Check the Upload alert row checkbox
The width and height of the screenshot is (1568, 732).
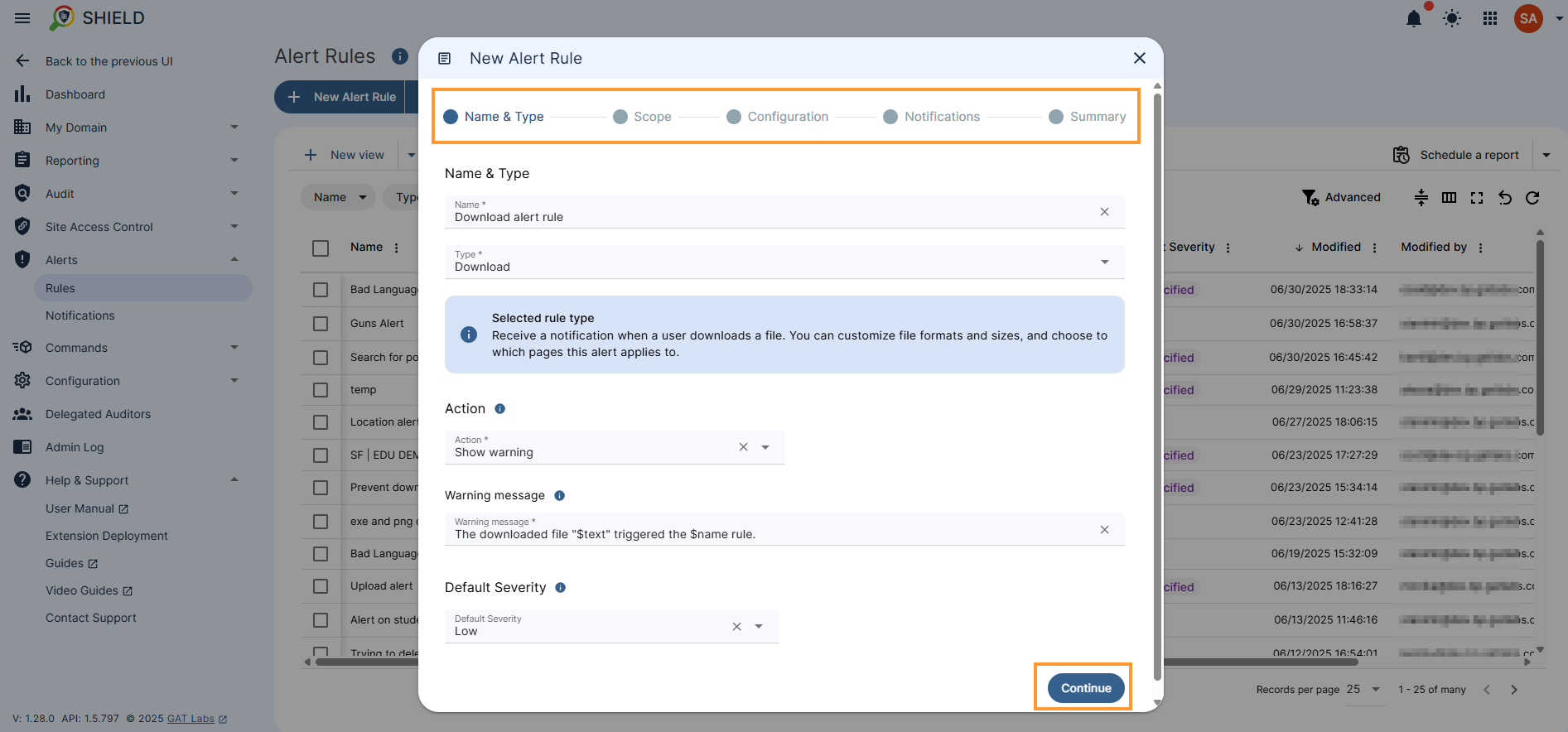(321, 586)
